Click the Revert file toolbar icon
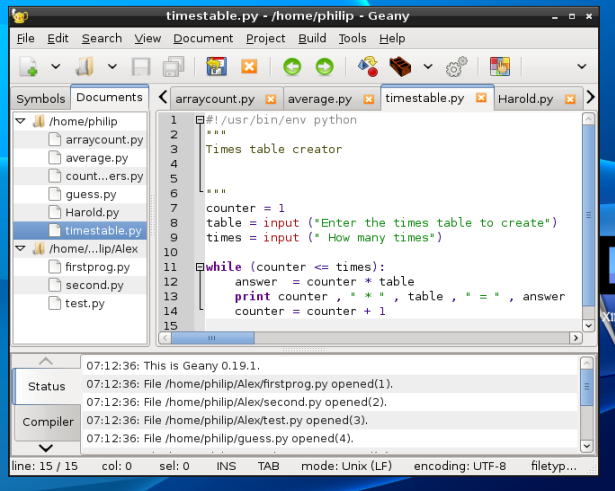Viewport: 615px width, 491px height. [x=217, y=67]
